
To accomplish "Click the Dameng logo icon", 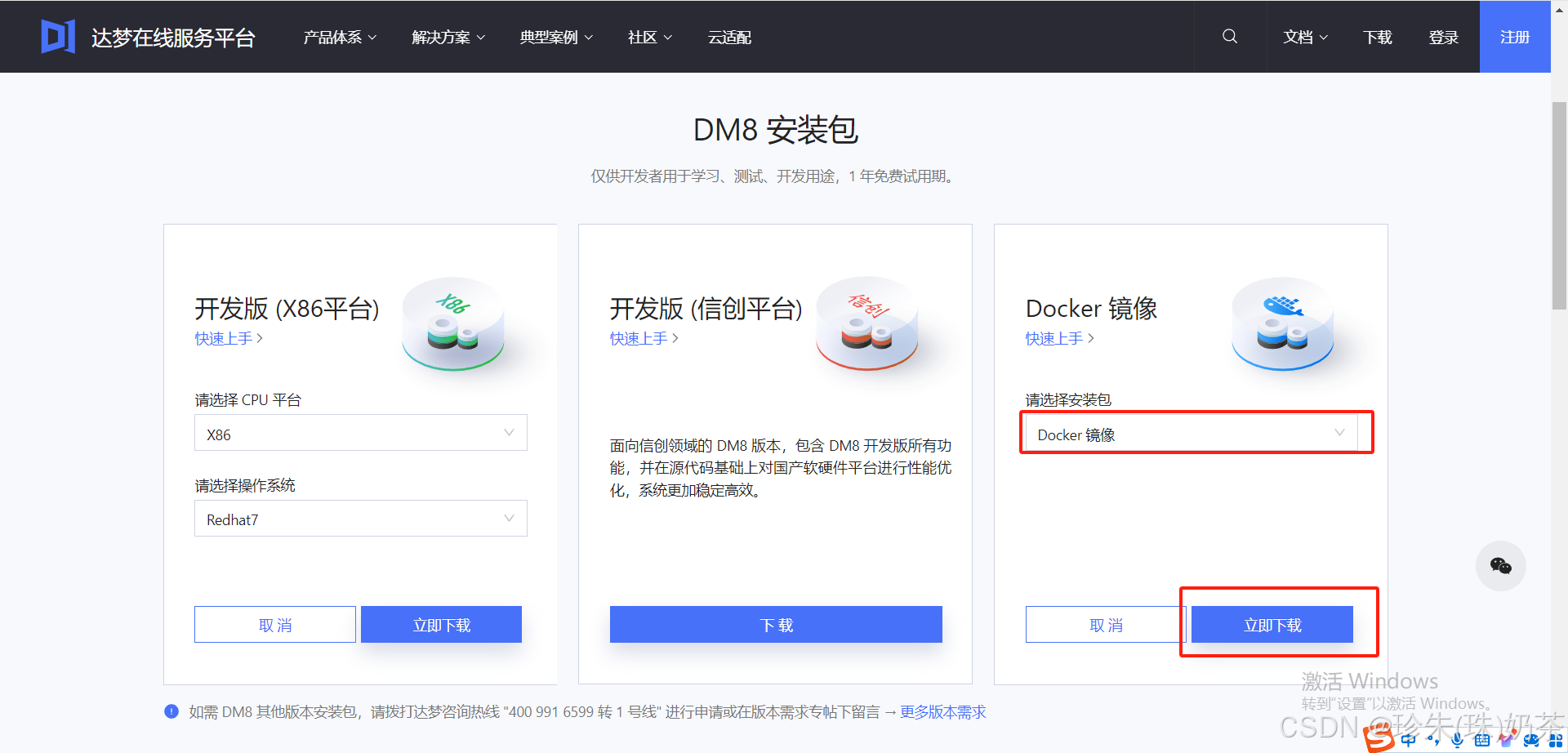I will point(58,37).
